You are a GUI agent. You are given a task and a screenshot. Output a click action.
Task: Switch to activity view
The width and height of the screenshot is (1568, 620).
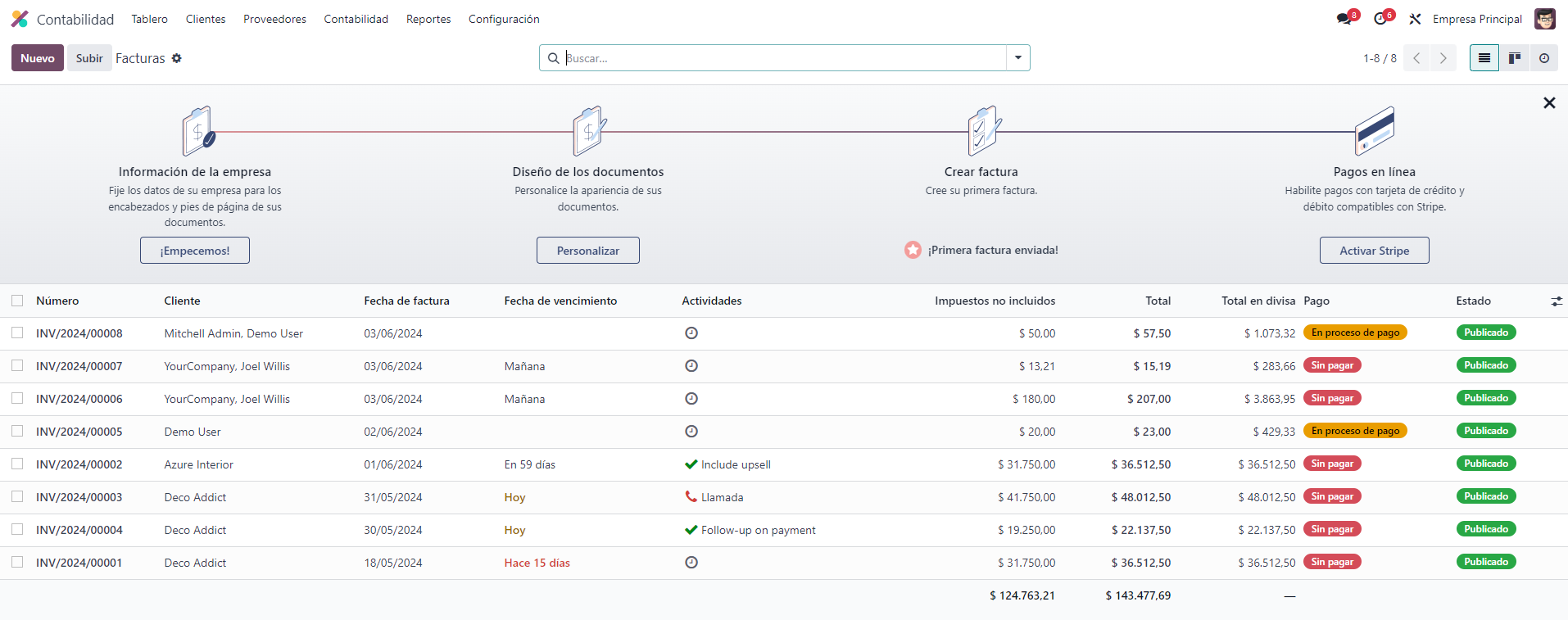(x=1543, y=58)
